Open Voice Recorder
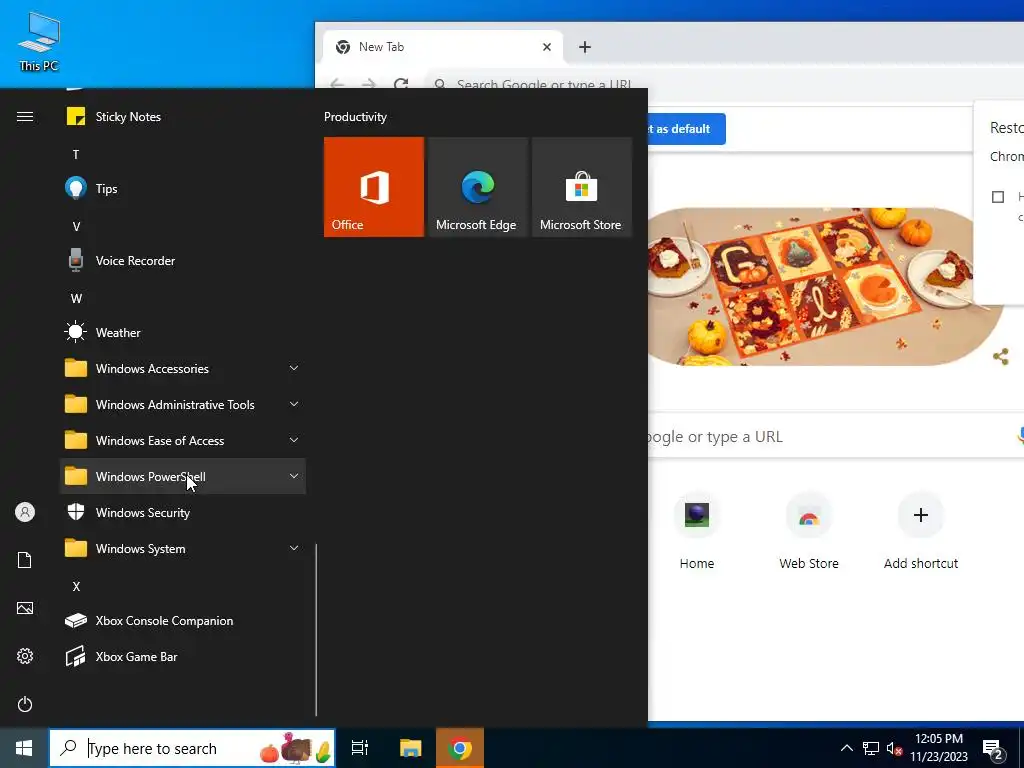The height and width of the screenshot is (768, 1024). point(183,261)
